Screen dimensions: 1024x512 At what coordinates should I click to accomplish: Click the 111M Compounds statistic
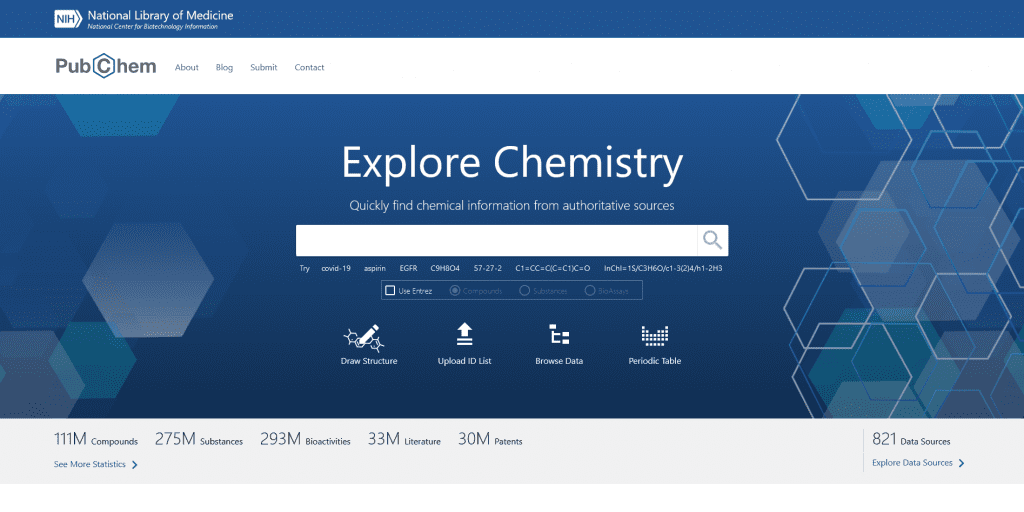[96, 440]
